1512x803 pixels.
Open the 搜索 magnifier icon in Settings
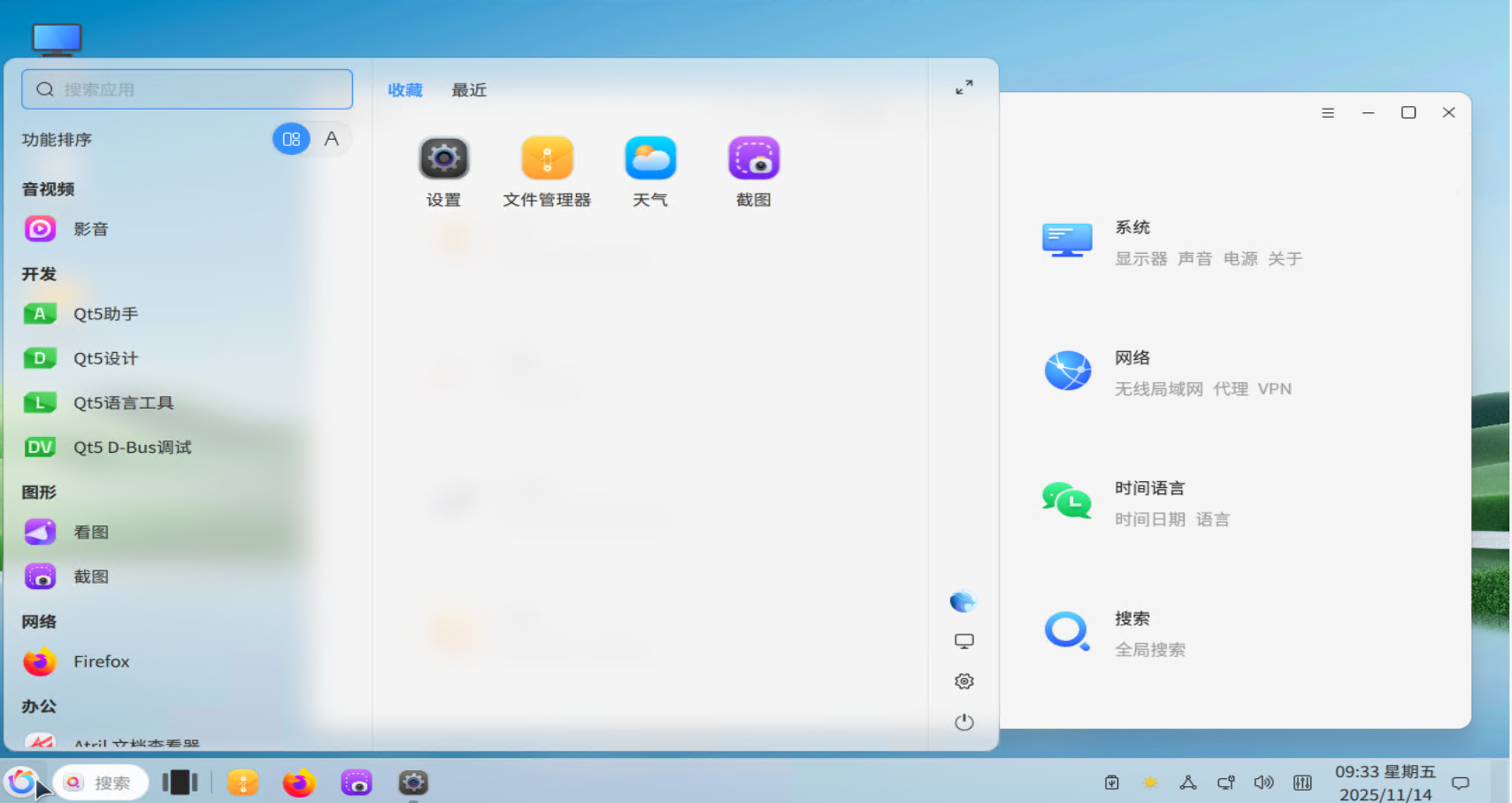click(1067, 631)
